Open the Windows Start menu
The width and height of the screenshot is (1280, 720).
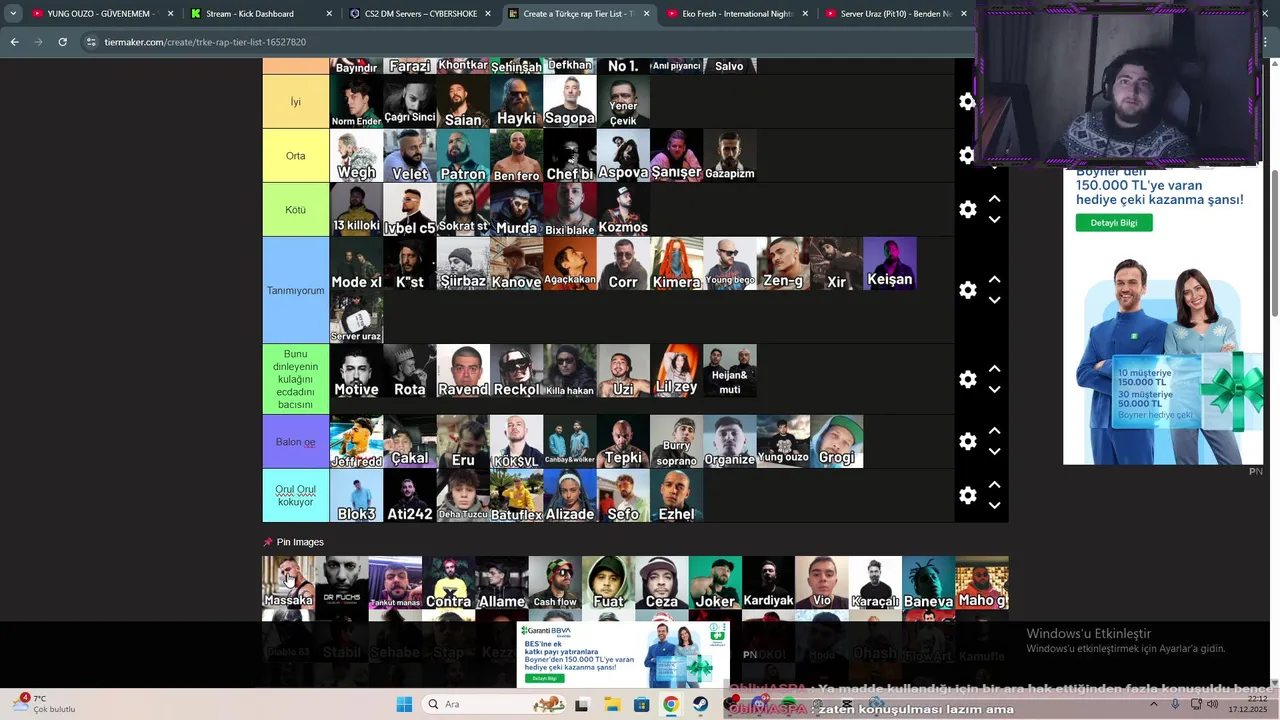pos(404,704)
